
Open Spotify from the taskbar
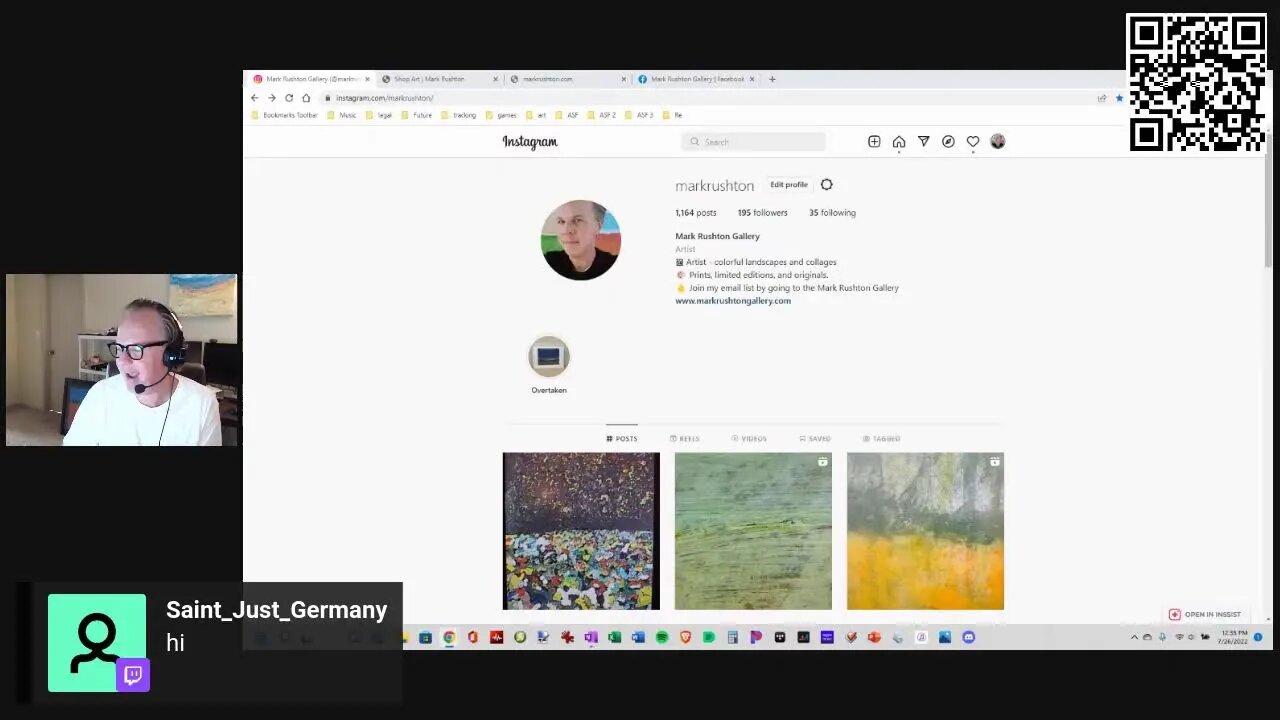(662, 637)
